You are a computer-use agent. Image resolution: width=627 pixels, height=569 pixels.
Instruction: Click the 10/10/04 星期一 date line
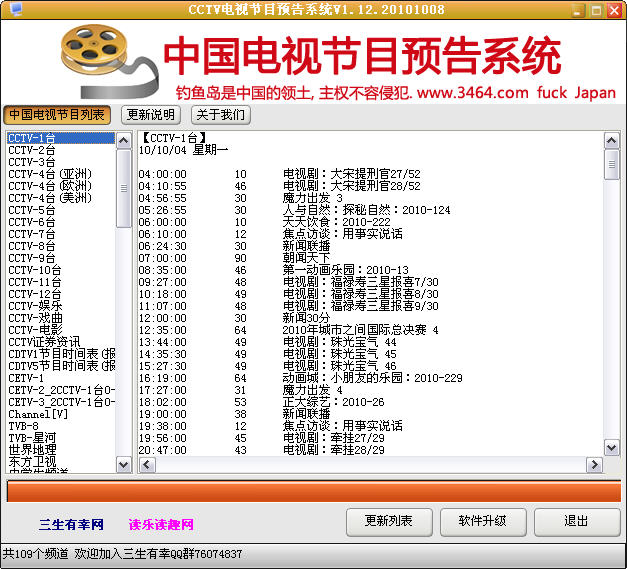(x=183, y=150)
